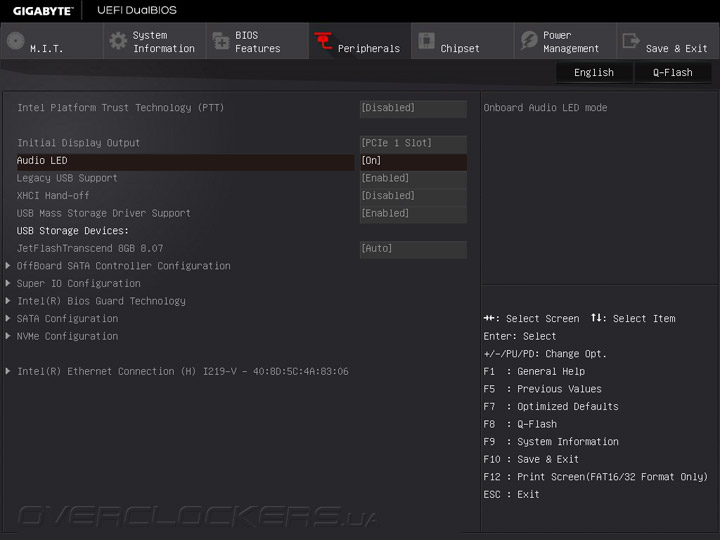Screen dimensions: 720x540
Task: Open the Initial Display Output [PCIe 1 Slot] option
Action: (413, 143)
